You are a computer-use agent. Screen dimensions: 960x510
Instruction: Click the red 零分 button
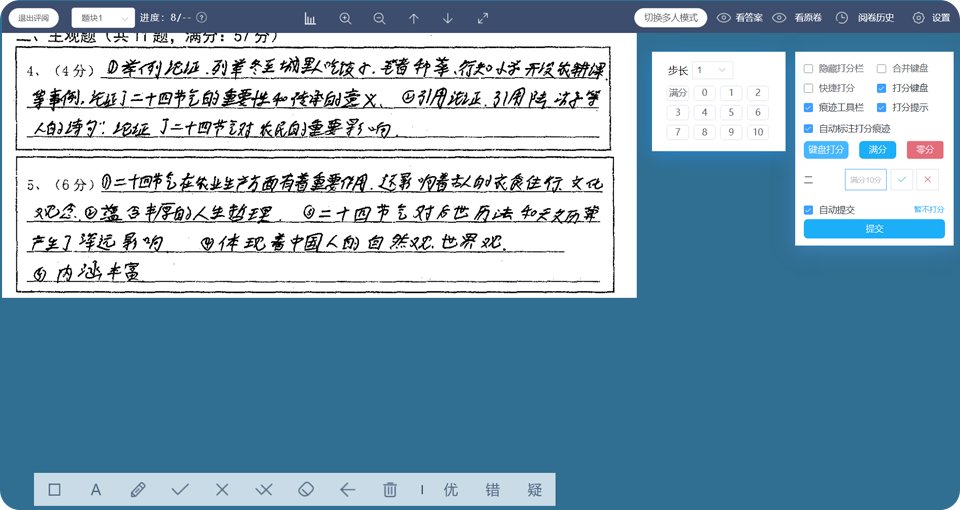point(924,150)
